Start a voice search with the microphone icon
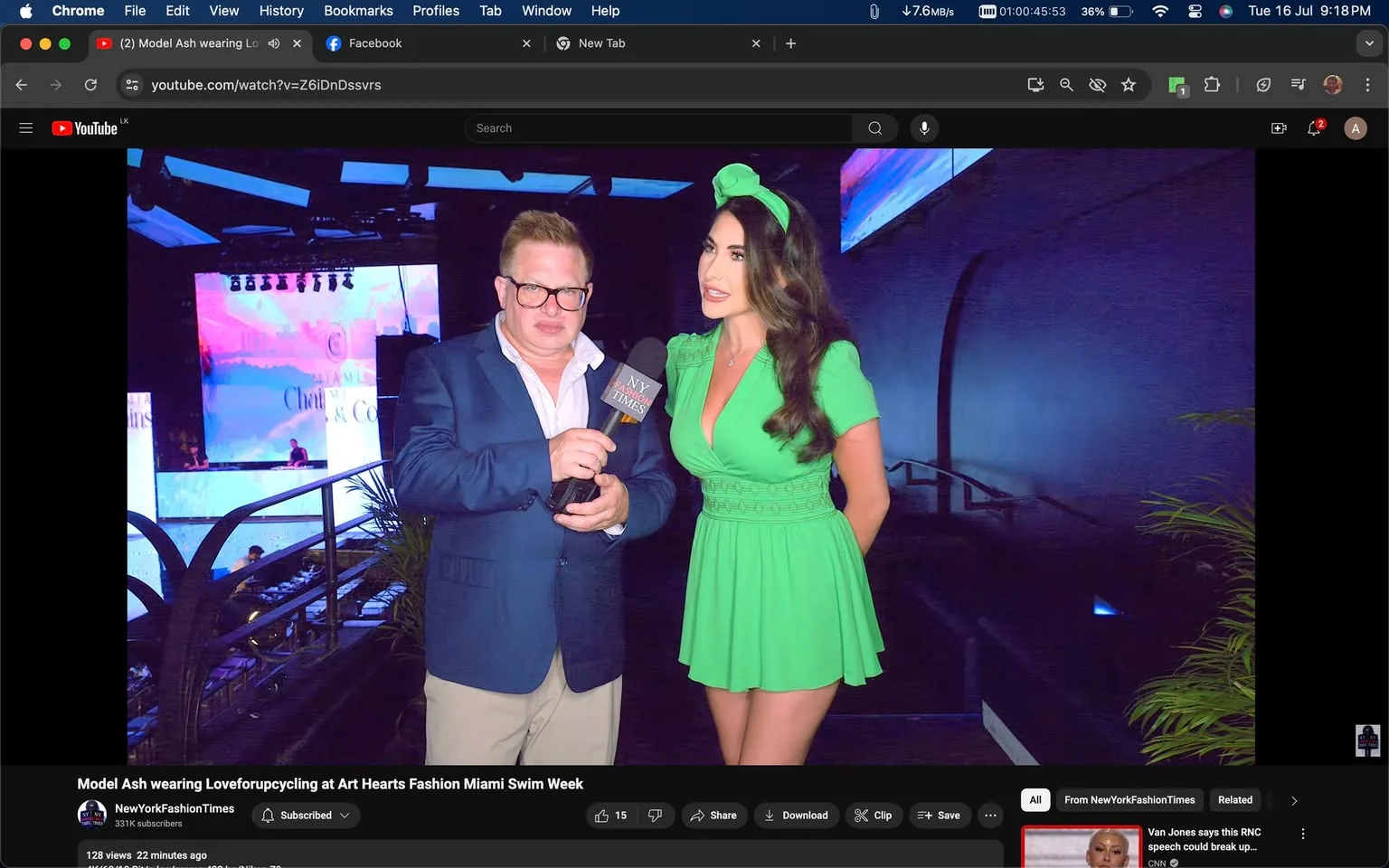The width and height of the screenshot is (1389, 868). 924,127
